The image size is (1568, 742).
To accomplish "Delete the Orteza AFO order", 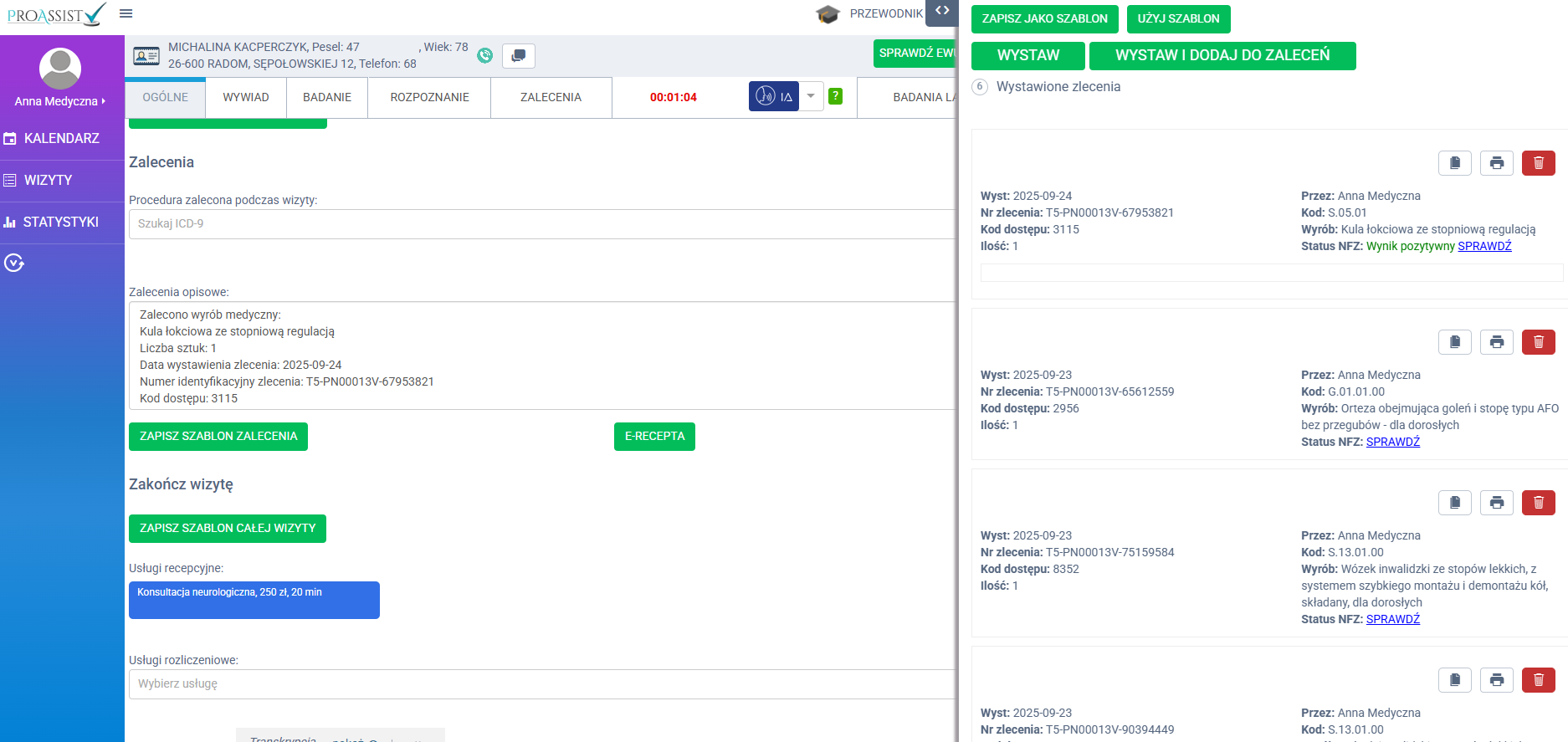I will (1538, 342).
